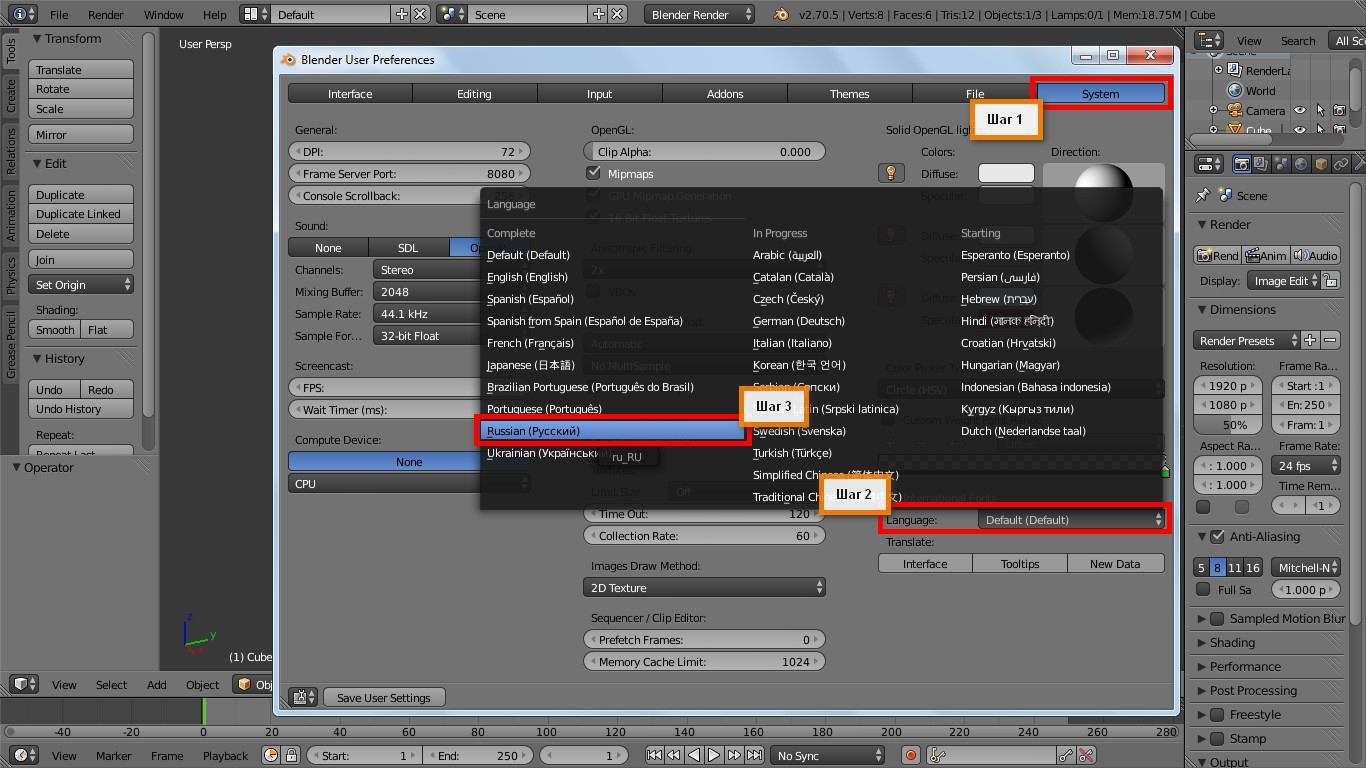The width and height of the screenshot is (1366, 768).
Task: Open the Render Layers properties tab icon
Action: (x=1261, y=164)
